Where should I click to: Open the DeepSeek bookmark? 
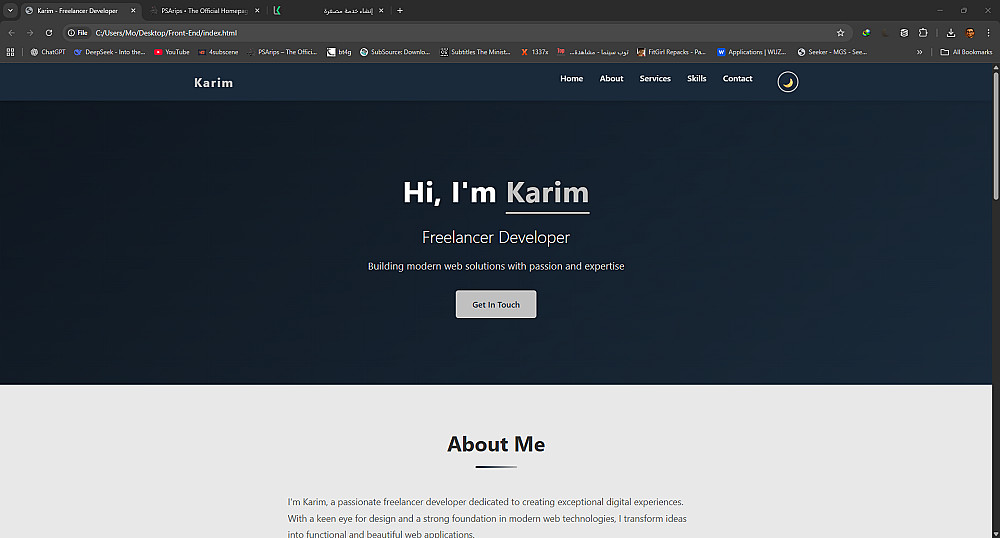pos(109,52)
